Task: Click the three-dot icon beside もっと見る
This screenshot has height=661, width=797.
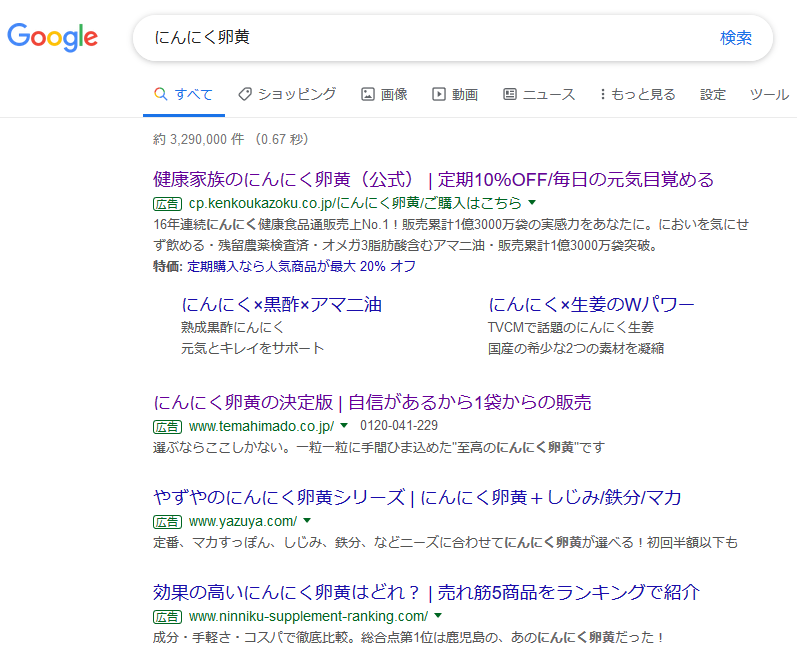Action: point(603,94)
